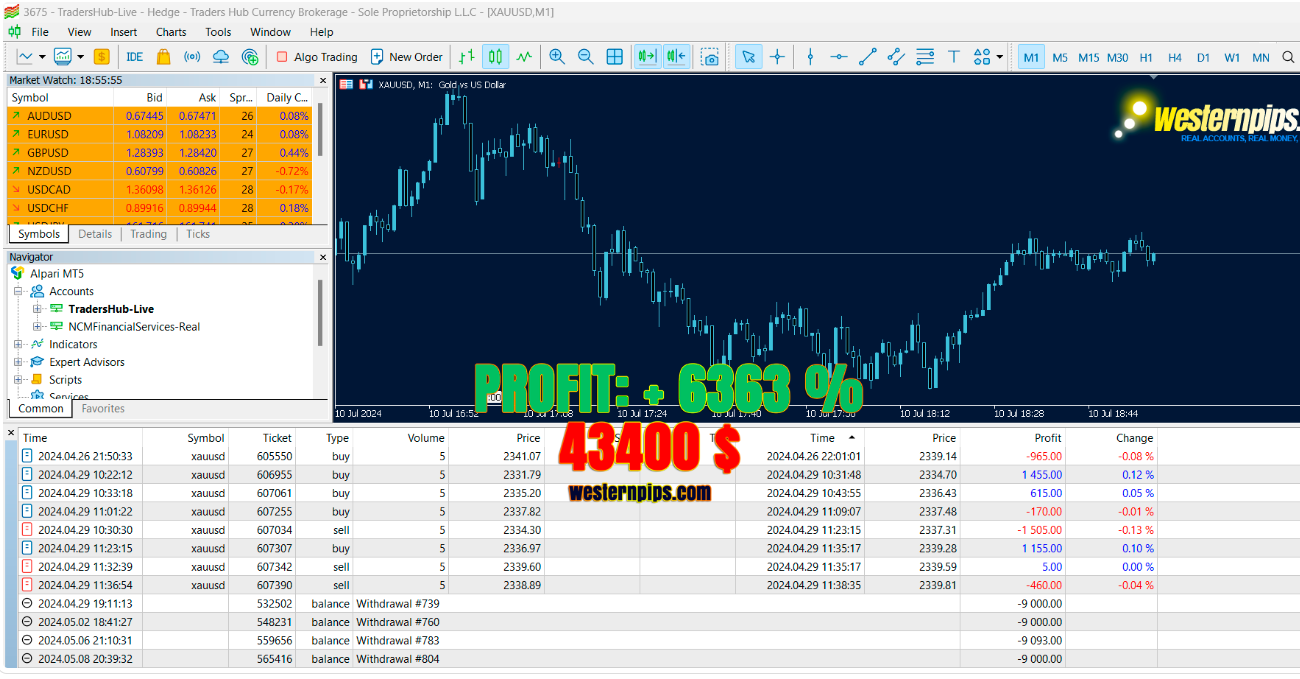This screenshot has width=1300, height=679.
Task: Select the crosshair tool
Action: pos(777,57)
